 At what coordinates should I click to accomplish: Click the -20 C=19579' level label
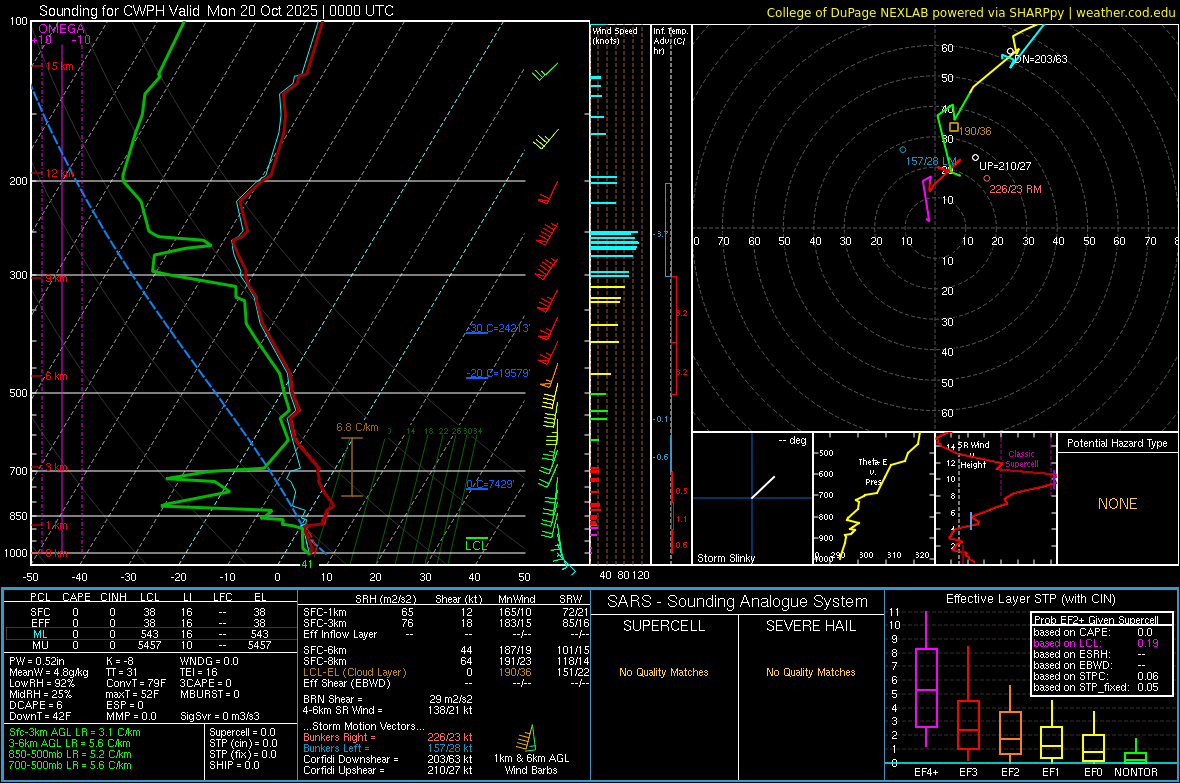pos(498,373)
